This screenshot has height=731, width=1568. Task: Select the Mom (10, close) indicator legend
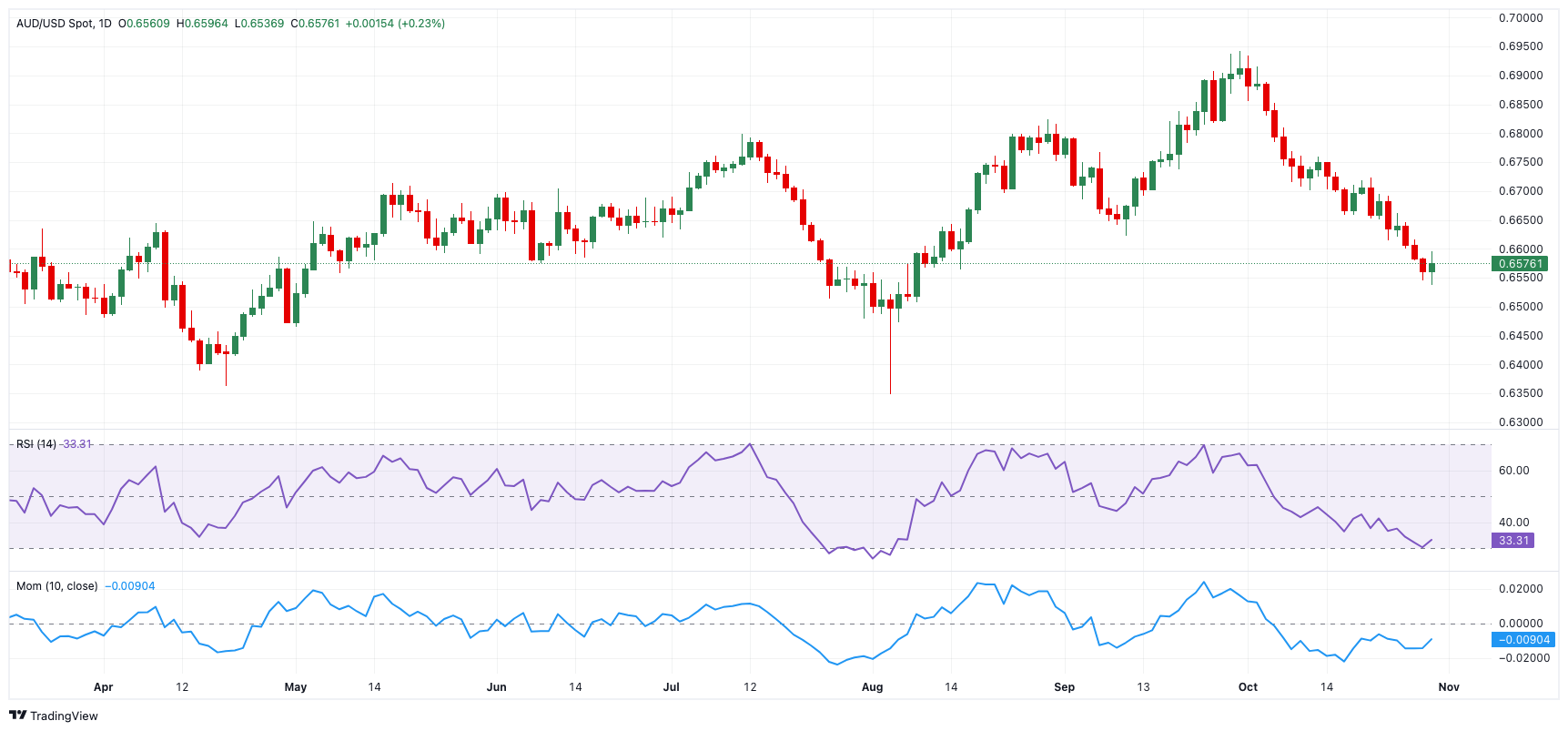click(x=57, y=586)
